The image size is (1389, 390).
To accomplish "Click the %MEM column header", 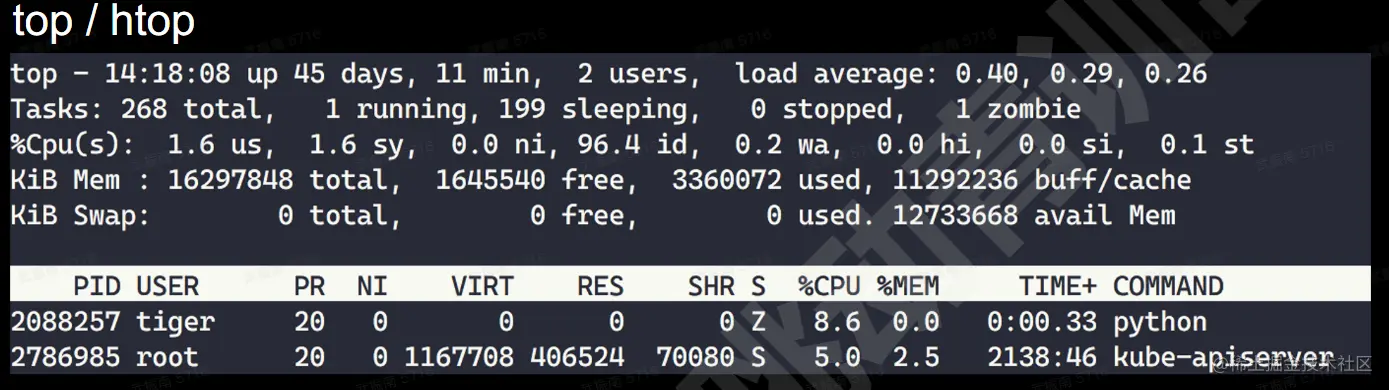I will coord(908,287).
